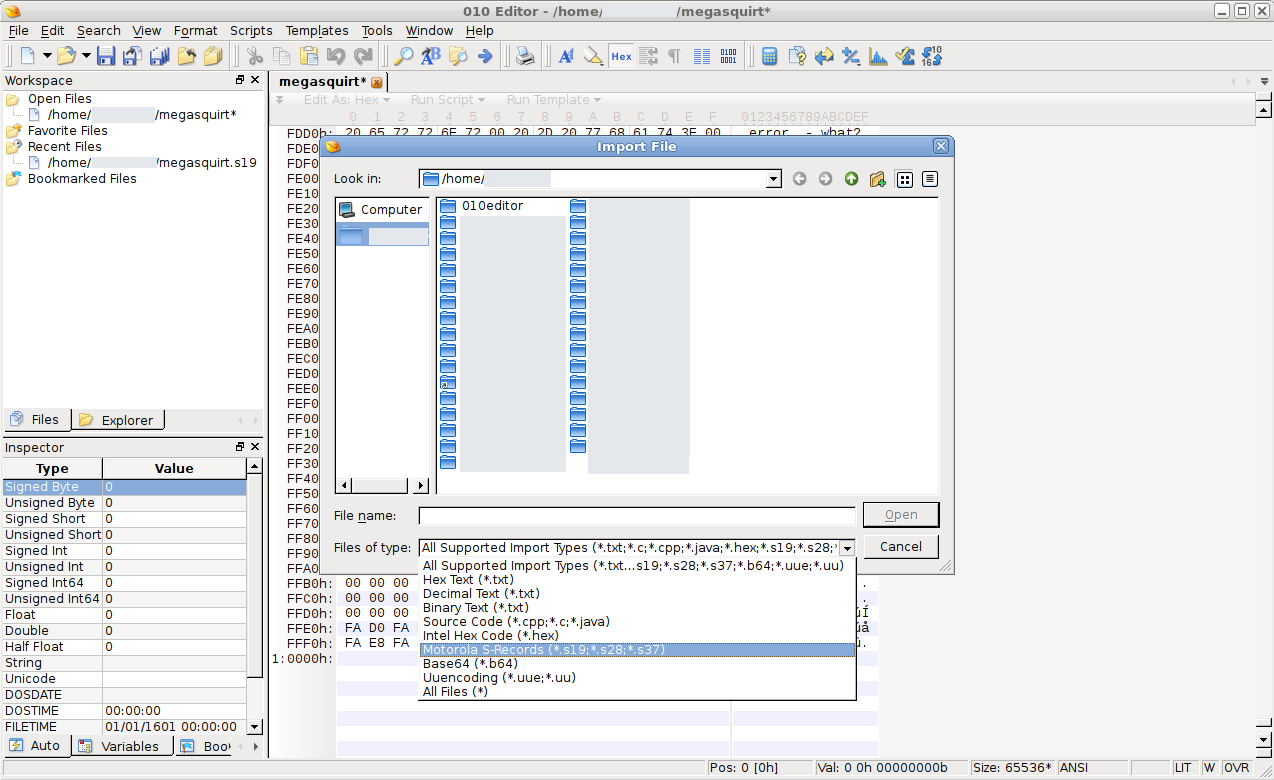Toggle the paragraph whitespace marker button

(675, 56)
